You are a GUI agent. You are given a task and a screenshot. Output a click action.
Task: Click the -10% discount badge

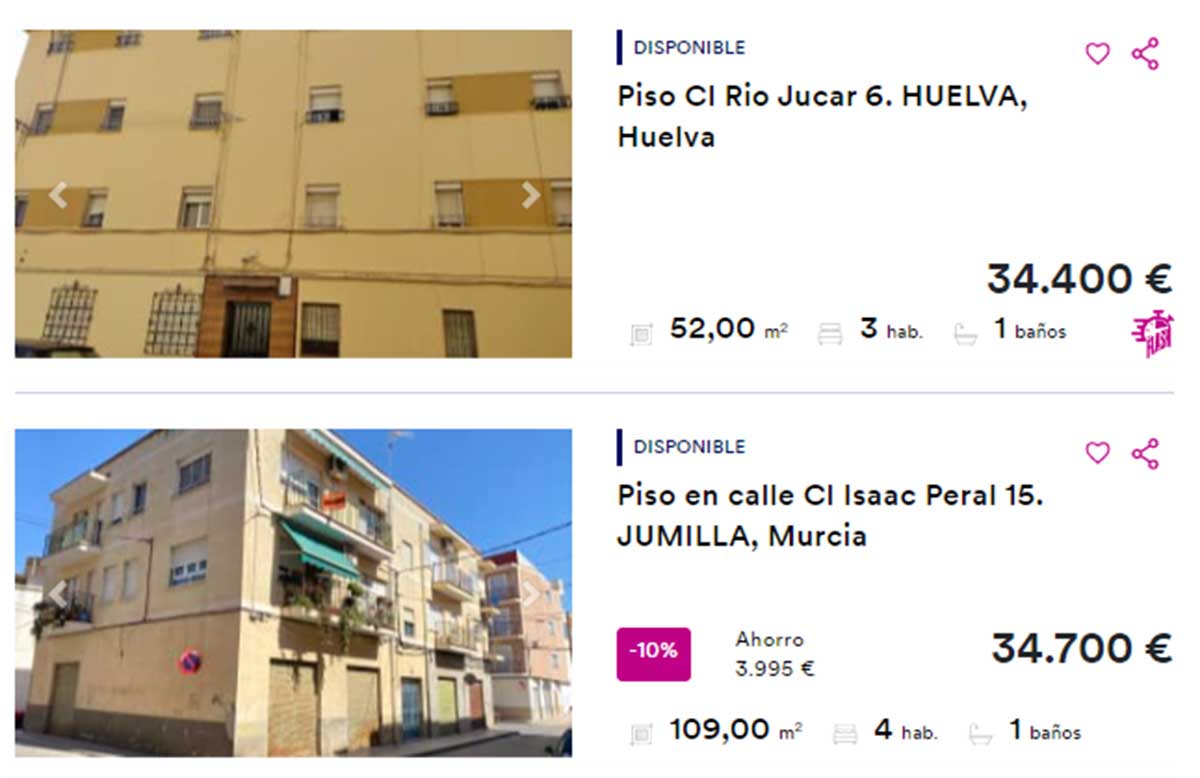click(x=653, y=654)
